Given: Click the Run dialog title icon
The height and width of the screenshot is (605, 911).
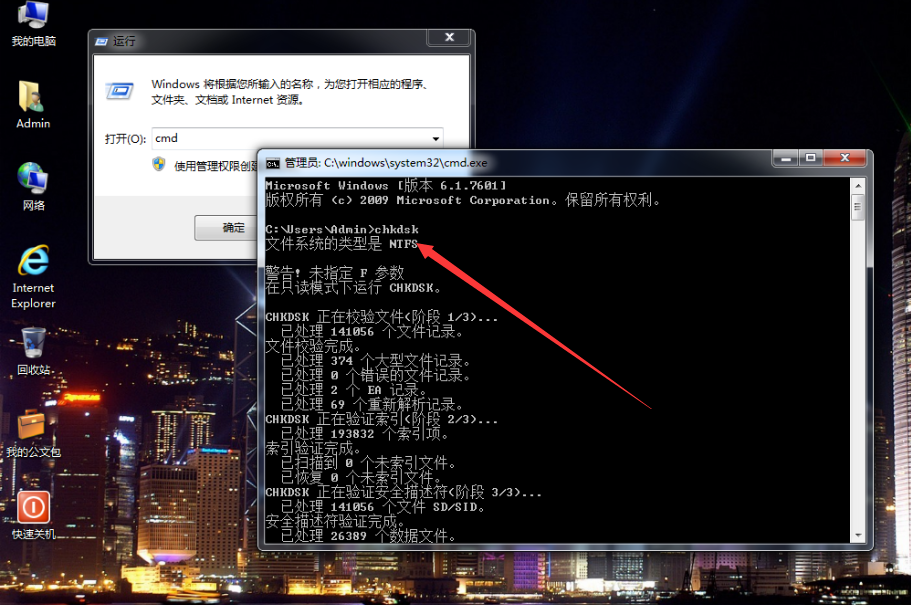Looking at the screenshot, I should point(102,41).
